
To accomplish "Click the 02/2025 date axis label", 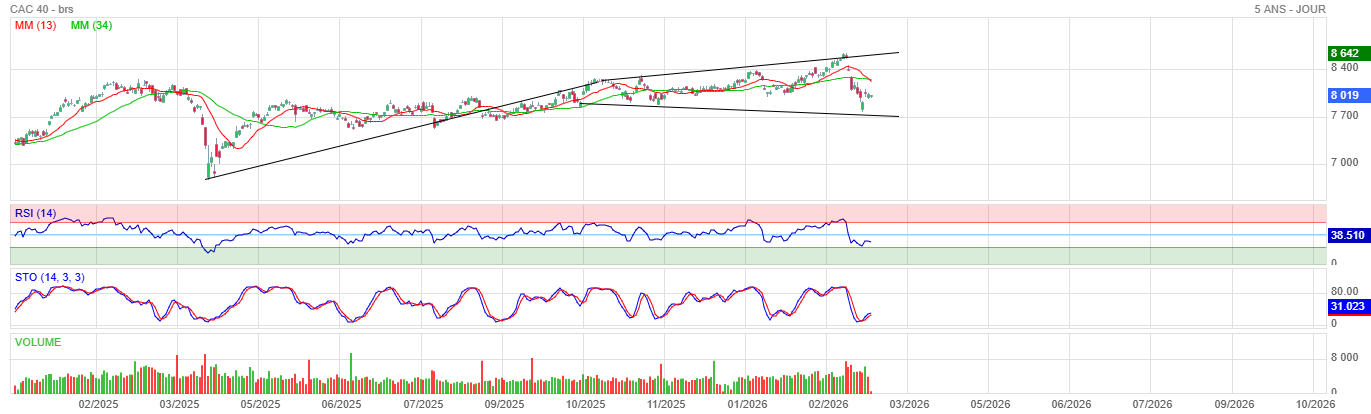I will (98, 405).
